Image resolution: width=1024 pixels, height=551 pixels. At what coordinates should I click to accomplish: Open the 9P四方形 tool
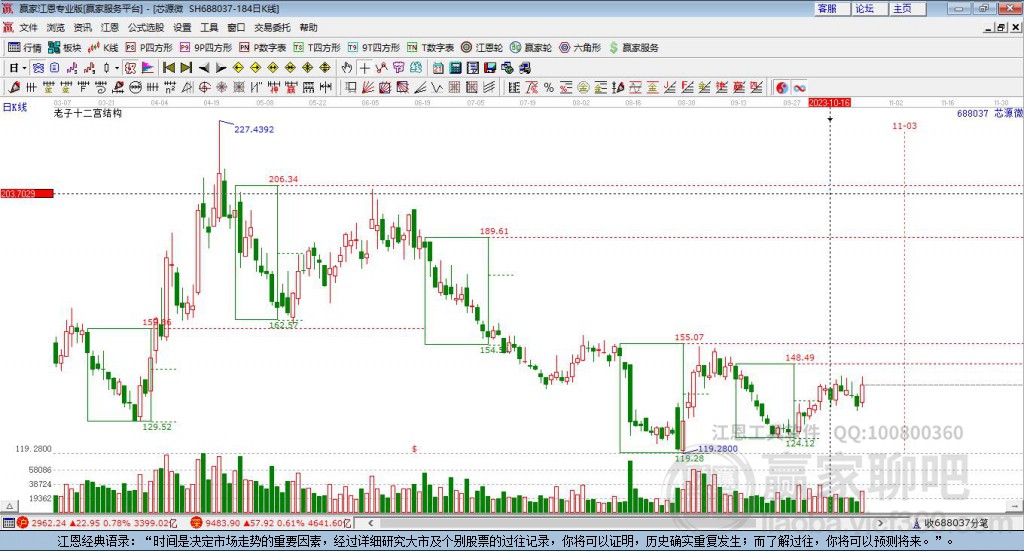click(206, 48)
